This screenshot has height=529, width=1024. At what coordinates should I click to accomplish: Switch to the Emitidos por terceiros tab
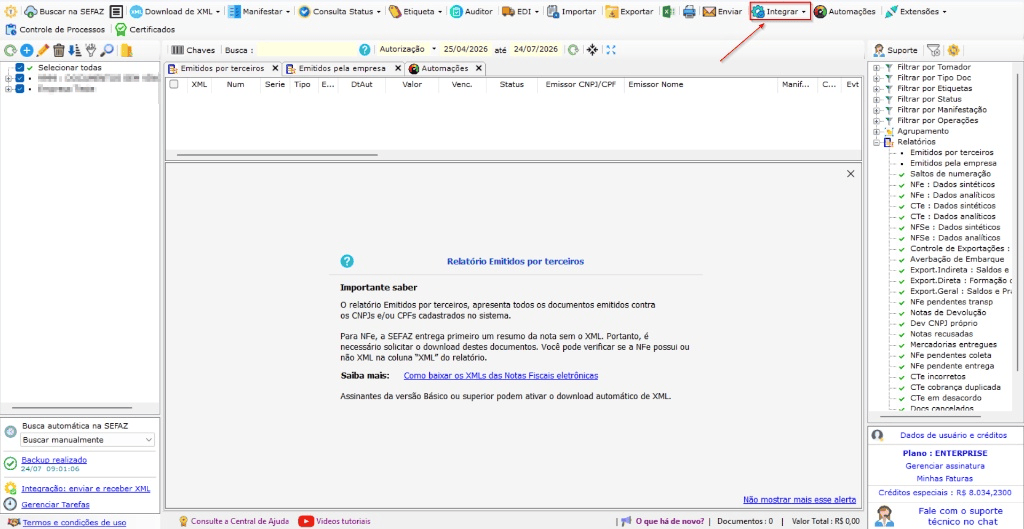point(222,68)
